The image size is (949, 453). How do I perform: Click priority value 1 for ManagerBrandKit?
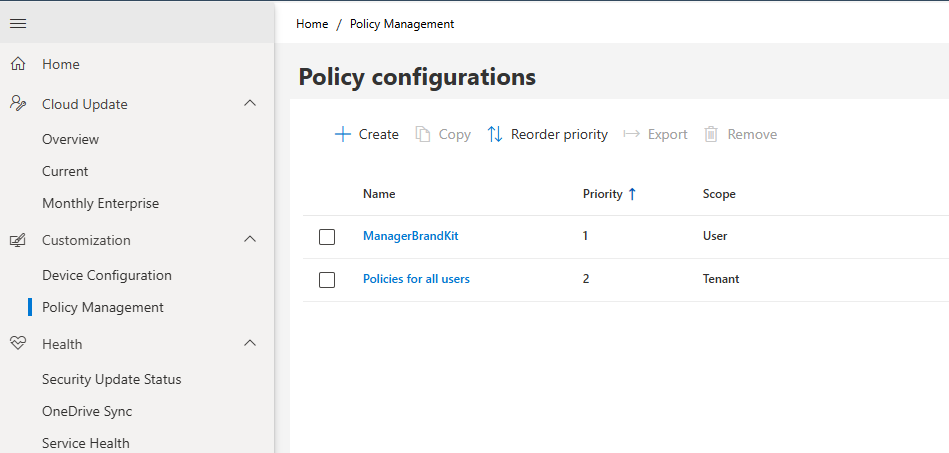(x=585, y=236)
